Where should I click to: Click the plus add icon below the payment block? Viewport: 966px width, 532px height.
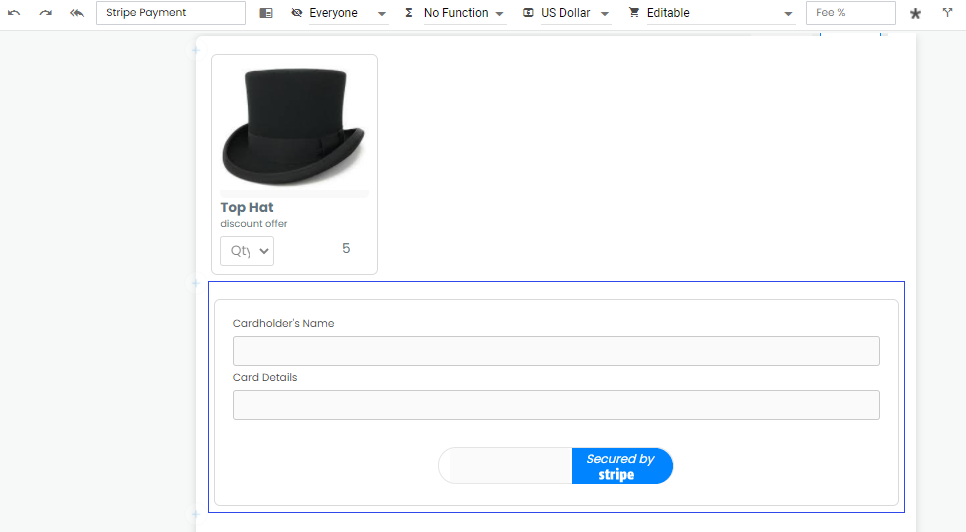(x=196, y=514)
